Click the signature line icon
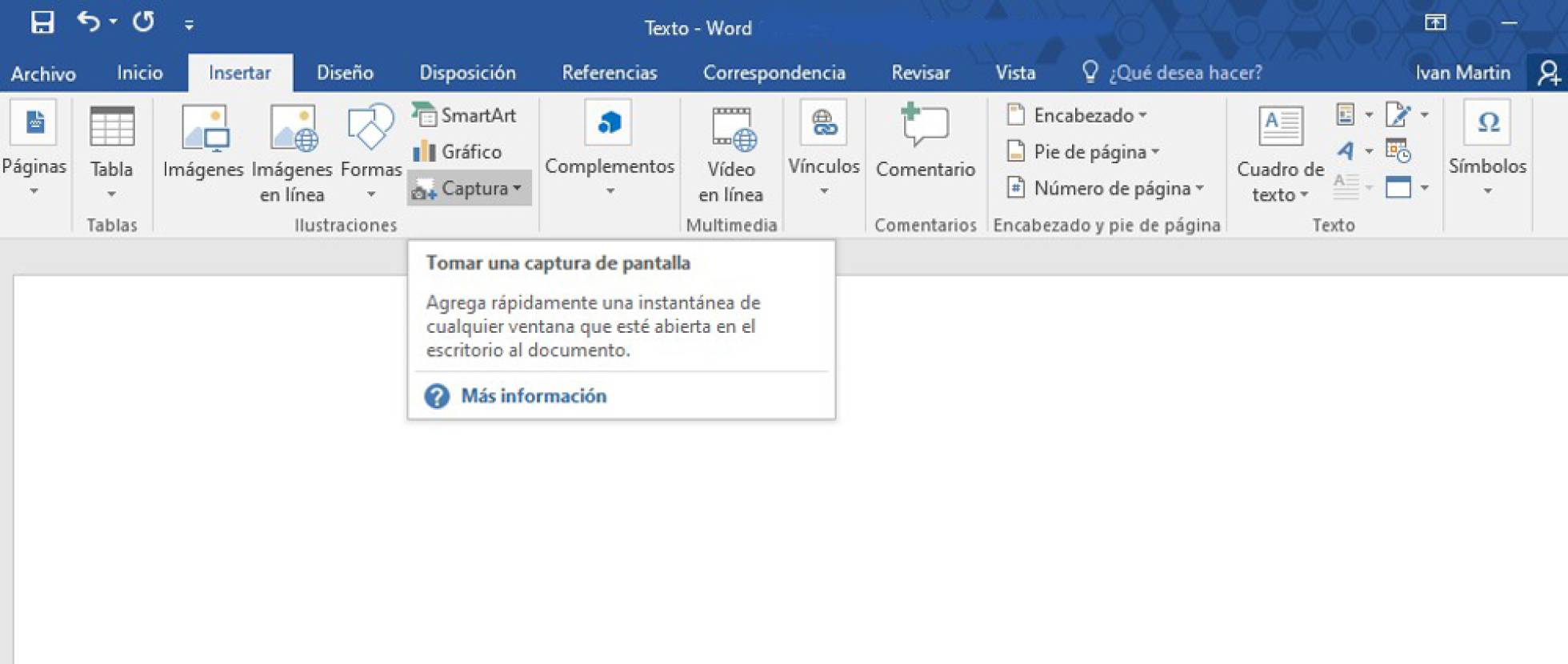 [1398, 115]
